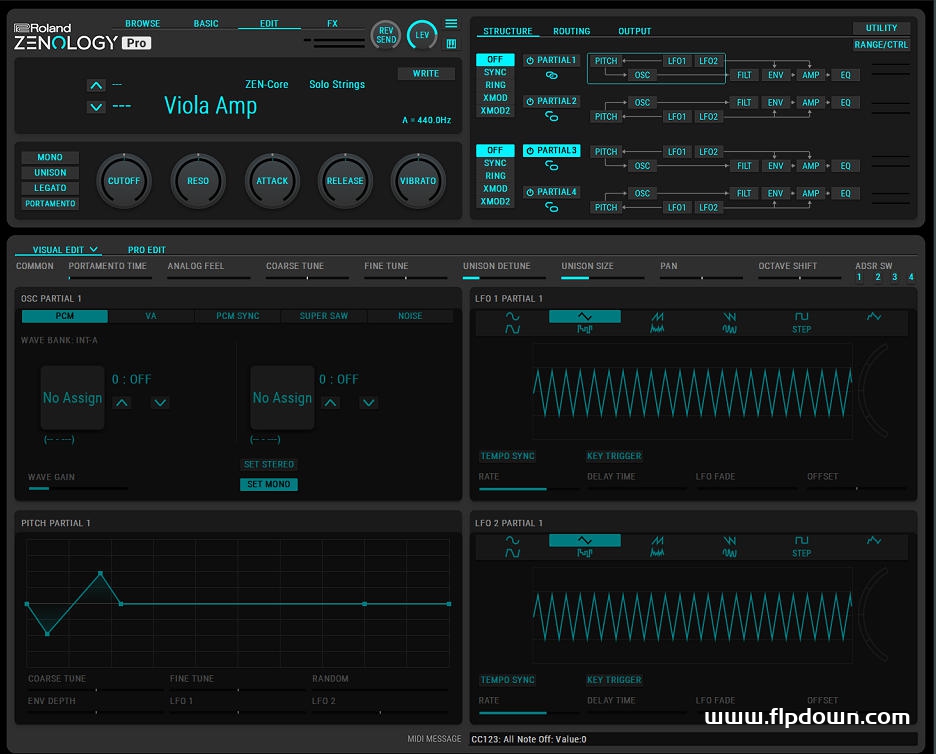Select trapezoid waveform in LFO 1
936x754 pixels.
(x=512, y=330)
